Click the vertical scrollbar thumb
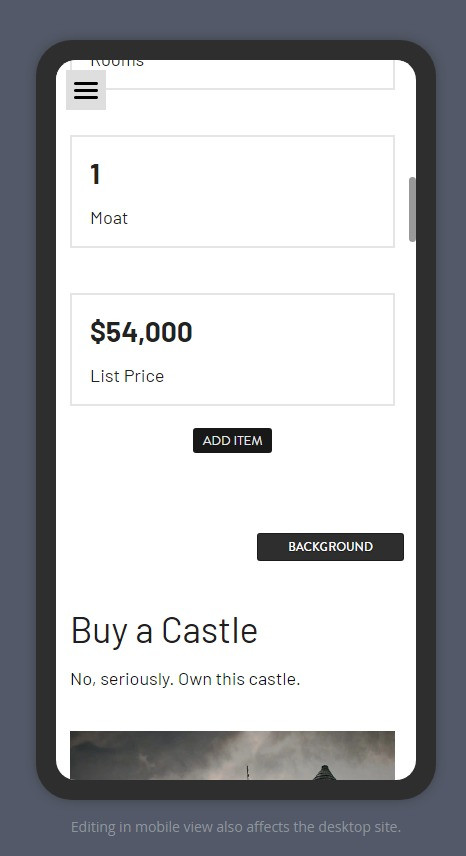This screenshot has height=856, width=466. click(x=412, y=209)
